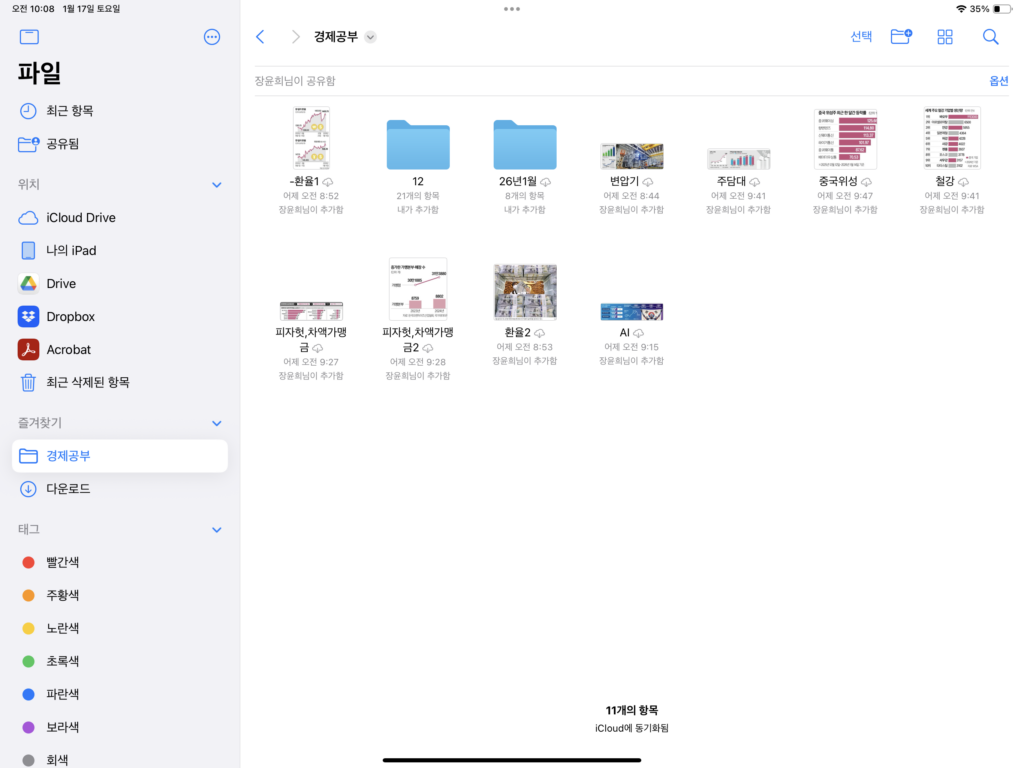Open the Files app sidebar folder icon
This screenshot has width=1024, height=768.
[x=29, y=36]
